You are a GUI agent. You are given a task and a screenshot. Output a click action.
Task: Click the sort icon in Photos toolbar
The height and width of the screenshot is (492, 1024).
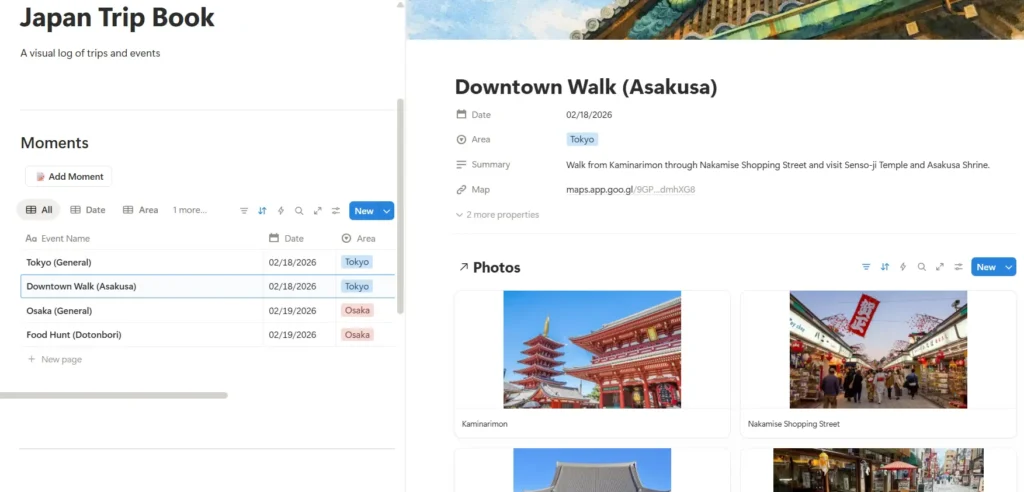[x=884, y=267]
